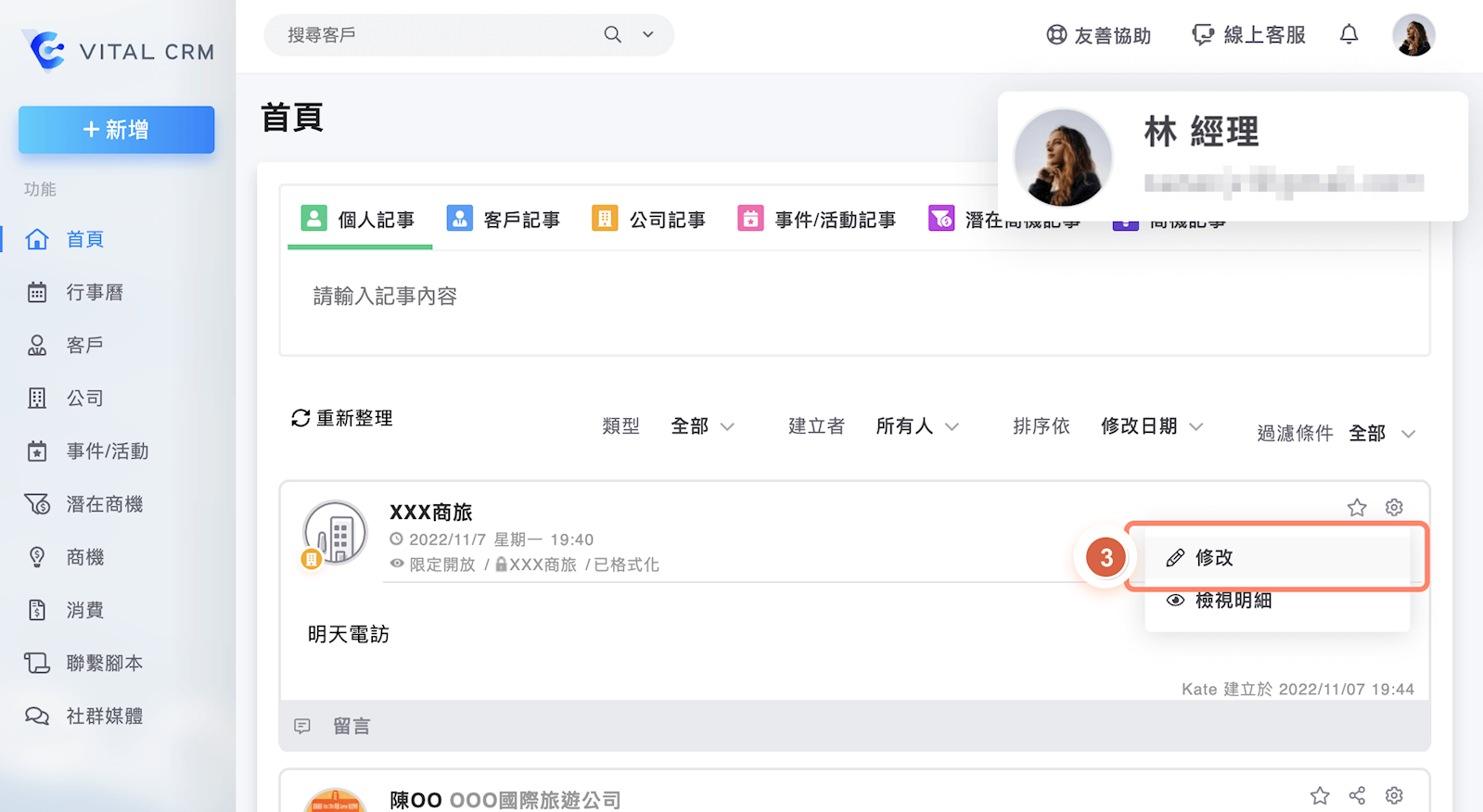This screenshot has width=1483, height=812.
Task: Open the XXX商旅 note gear menu
Action: (x=1394, y=508)
